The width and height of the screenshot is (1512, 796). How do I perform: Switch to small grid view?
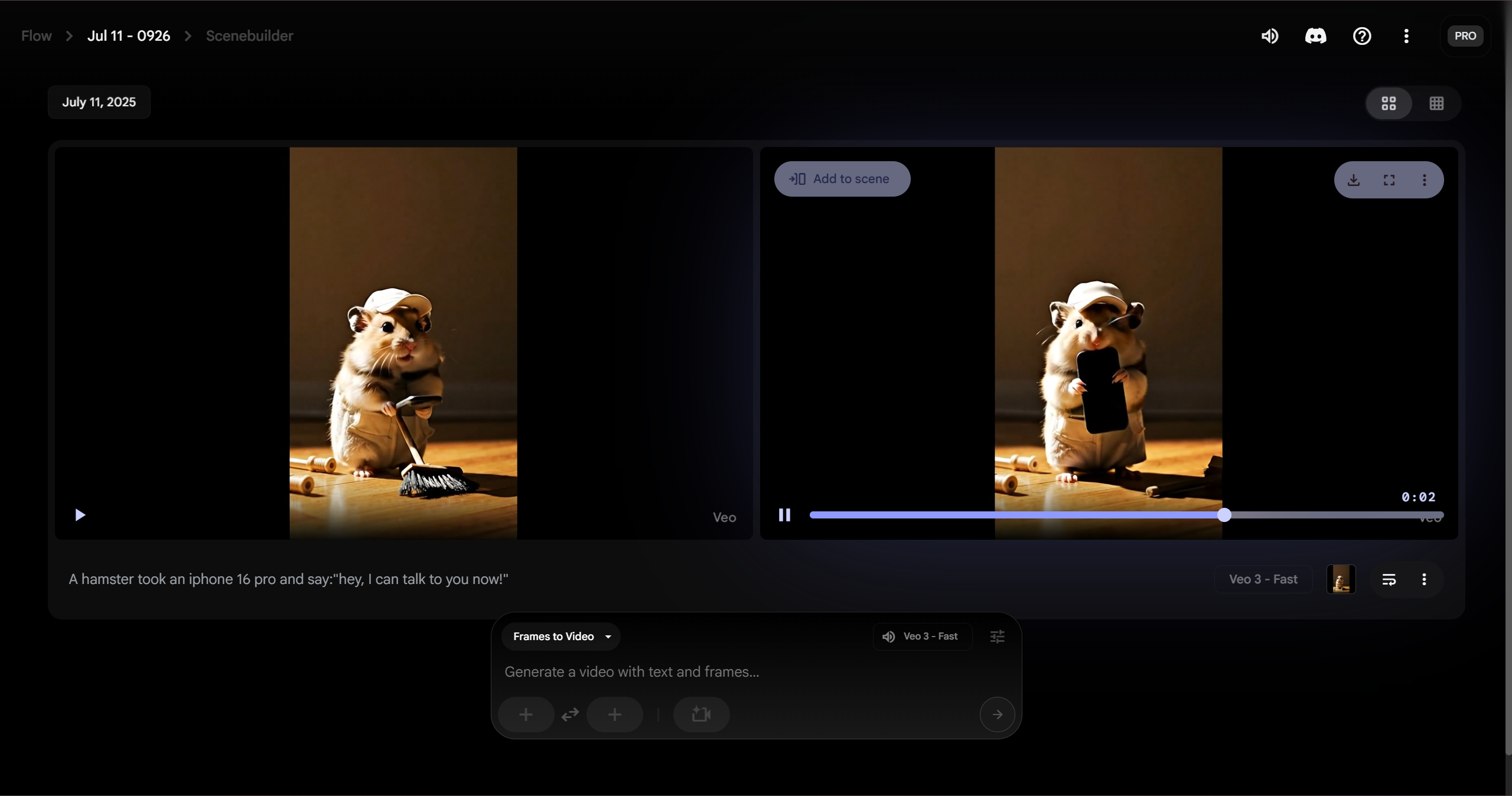click(x=1436, y=103)
